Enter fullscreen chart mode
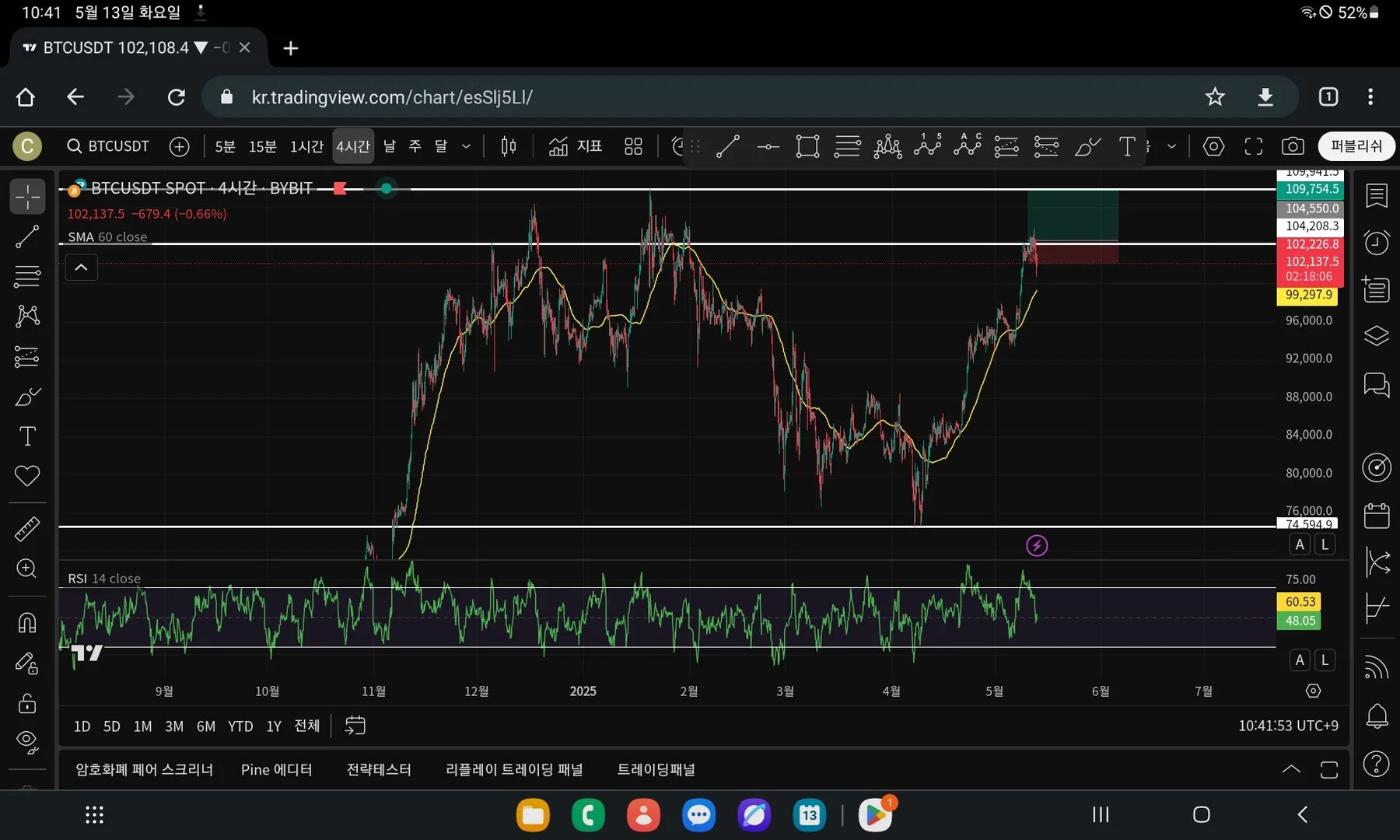This screenshot has height=840, width=1400. 1253,146
